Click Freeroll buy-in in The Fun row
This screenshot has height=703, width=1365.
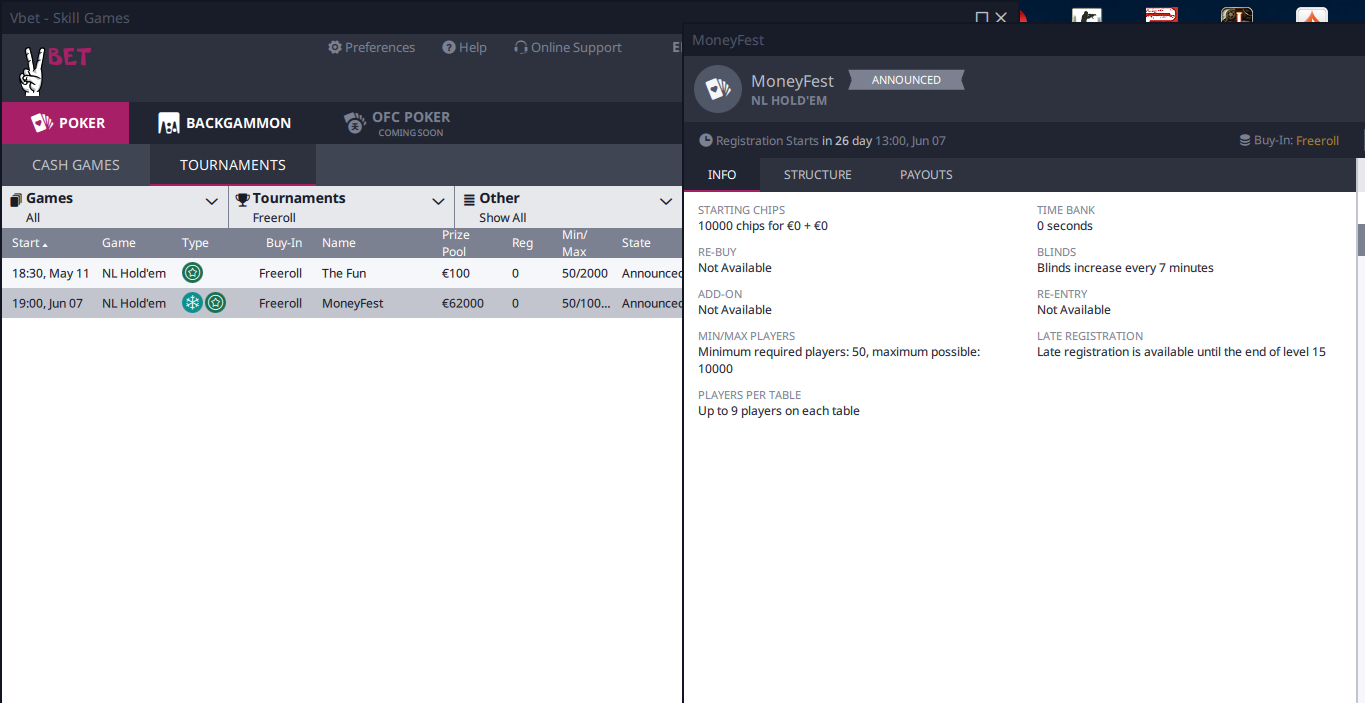point(280,273)
